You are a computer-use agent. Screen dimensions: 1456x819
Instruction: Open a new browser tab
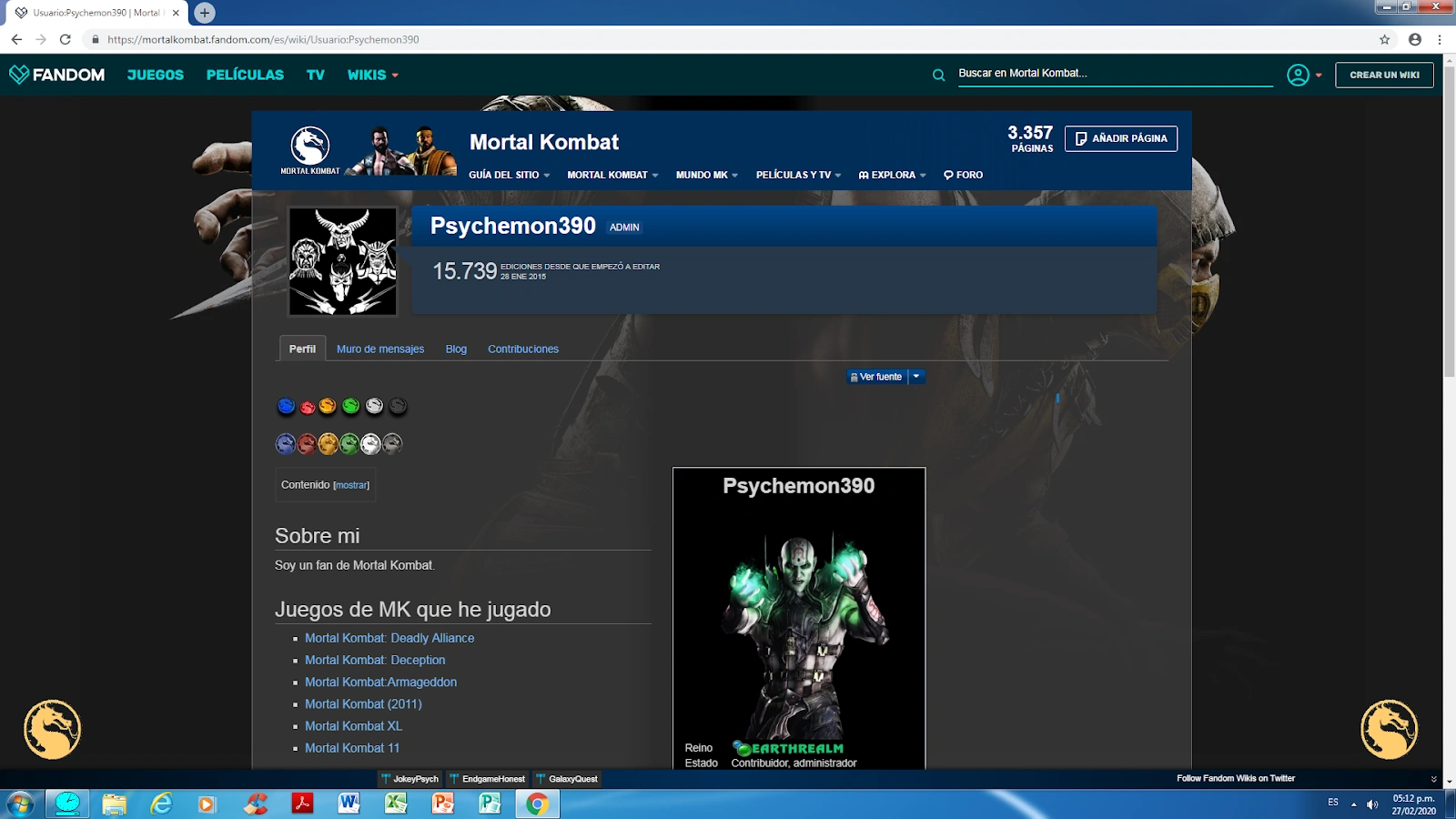click(x=205, y=13)
